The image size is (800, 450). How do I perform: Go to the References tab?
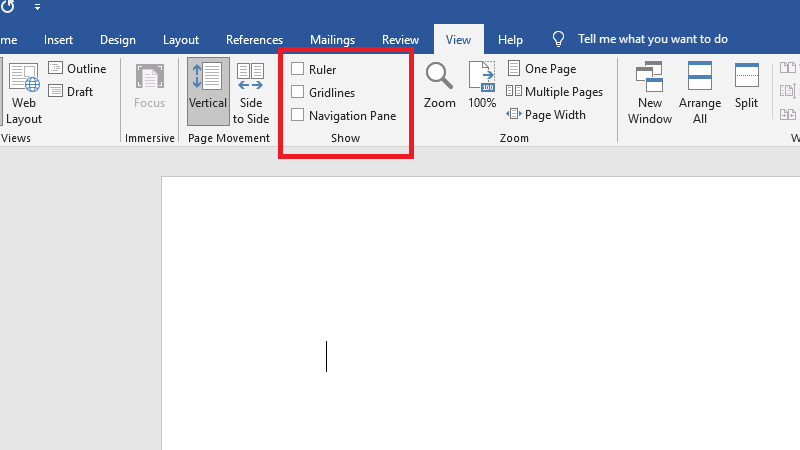point(254,40)
